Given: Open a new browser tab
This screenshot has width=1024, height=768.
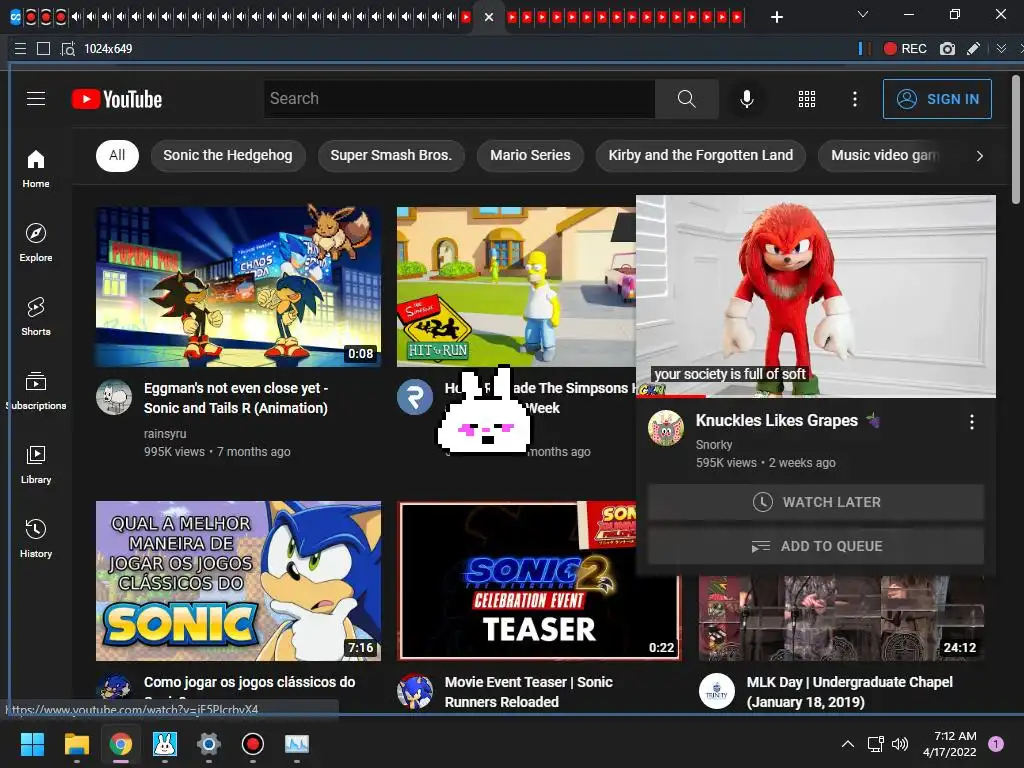Looking at the screenshot, I should point(776,17).
